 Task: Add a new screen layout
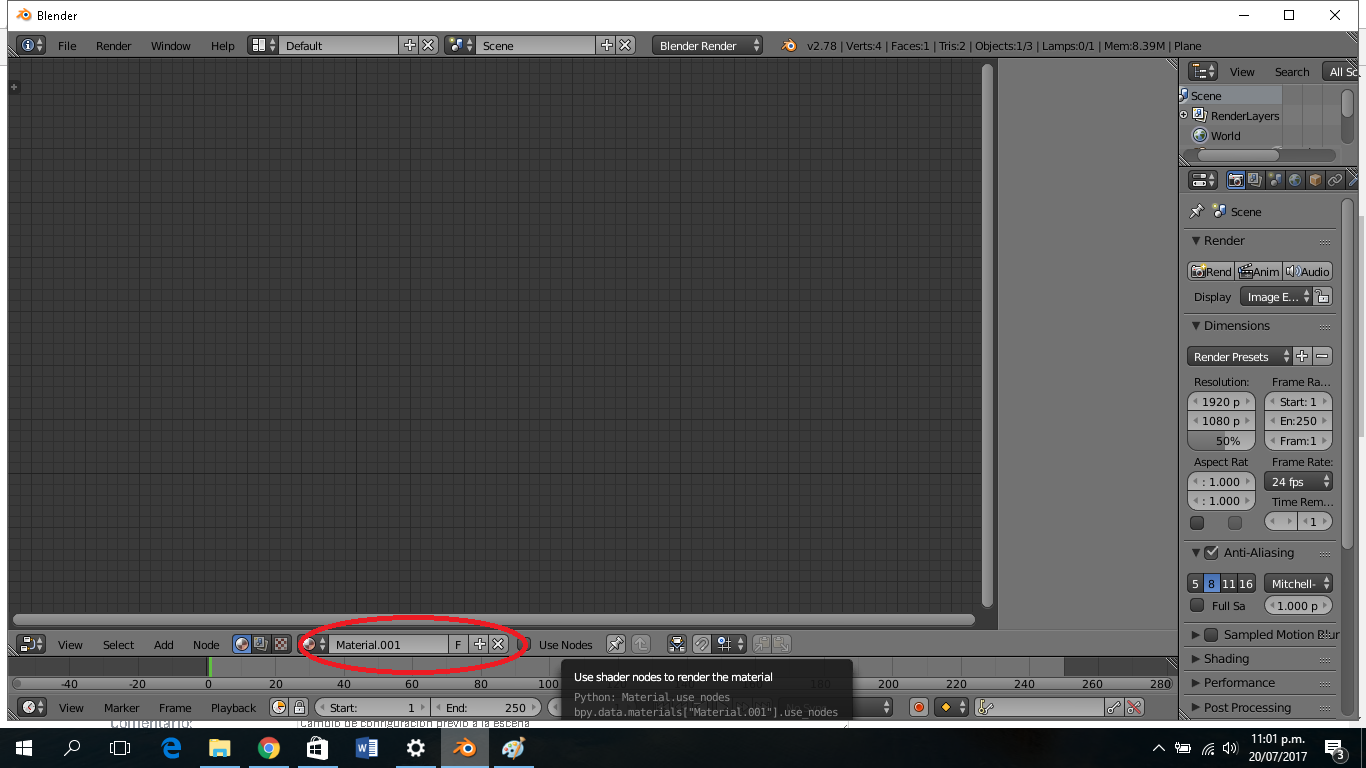pos(409,45)
